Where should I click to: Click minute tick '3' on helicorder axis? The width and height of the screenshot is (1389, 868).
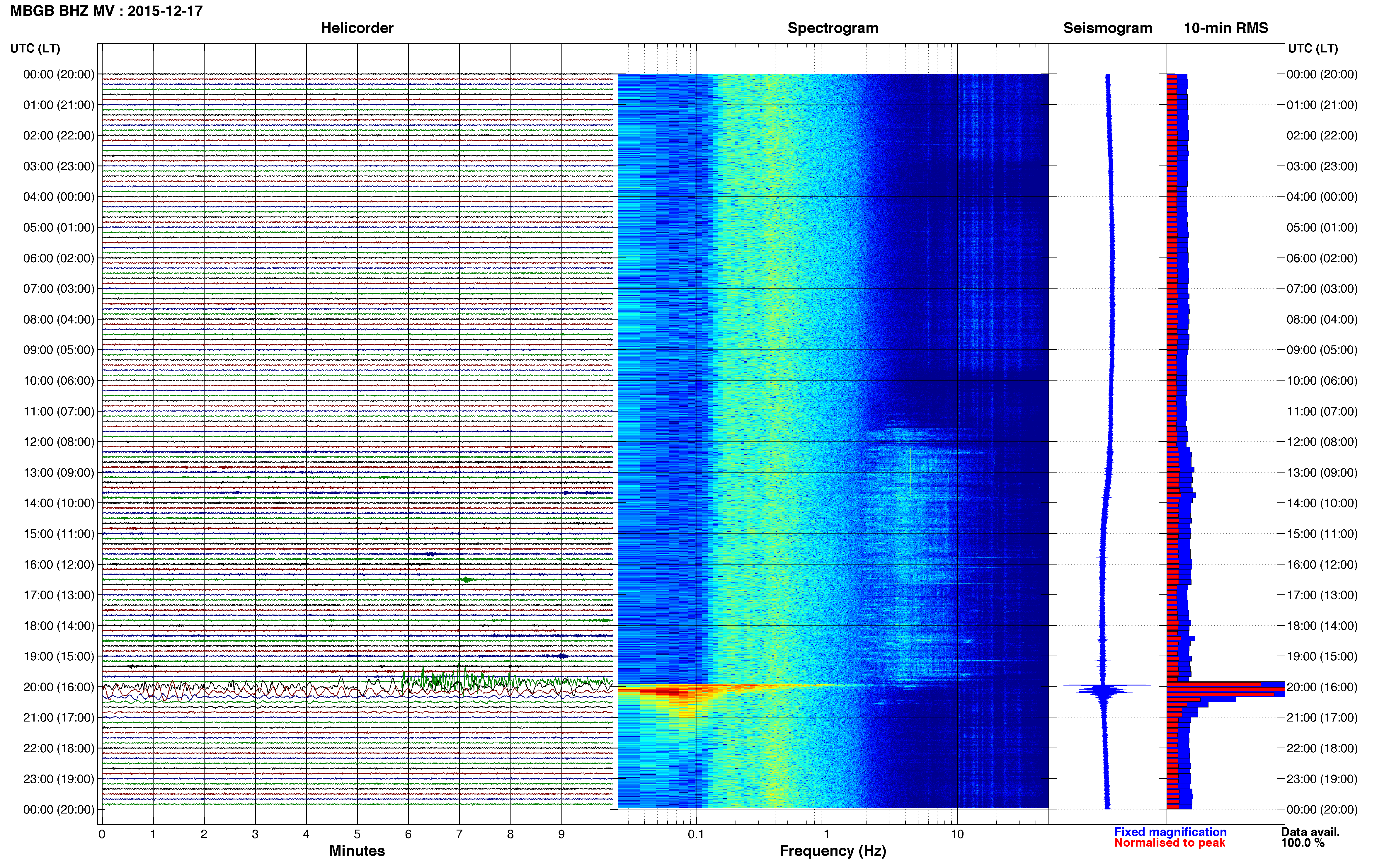tap(255, 834)
